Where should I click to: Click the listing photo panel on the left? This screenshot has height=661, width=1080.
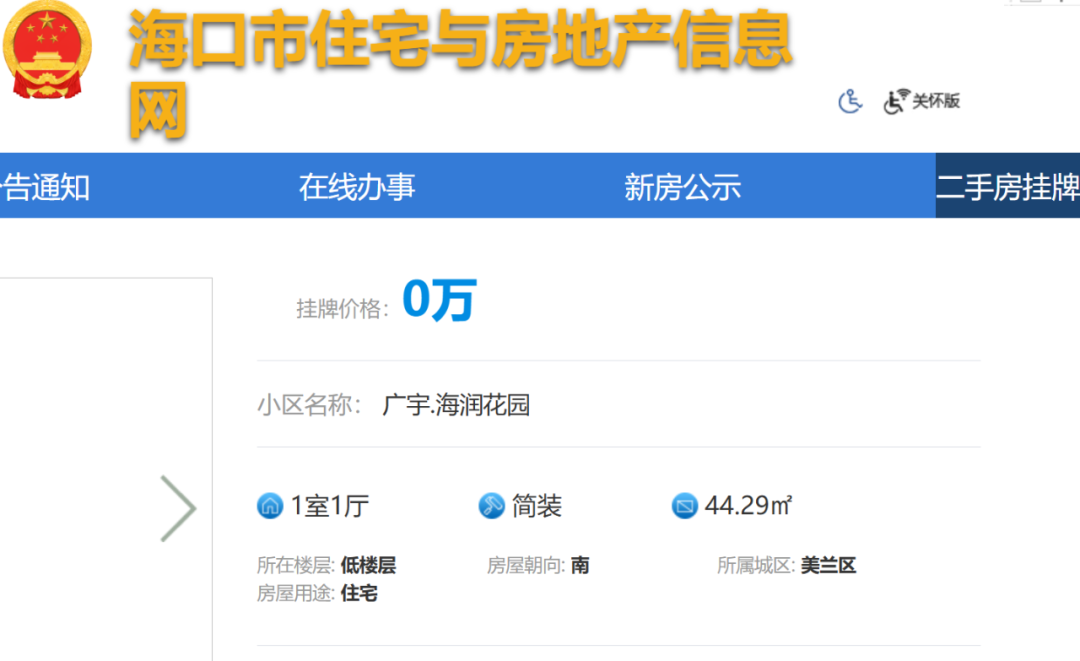(100, 470)
